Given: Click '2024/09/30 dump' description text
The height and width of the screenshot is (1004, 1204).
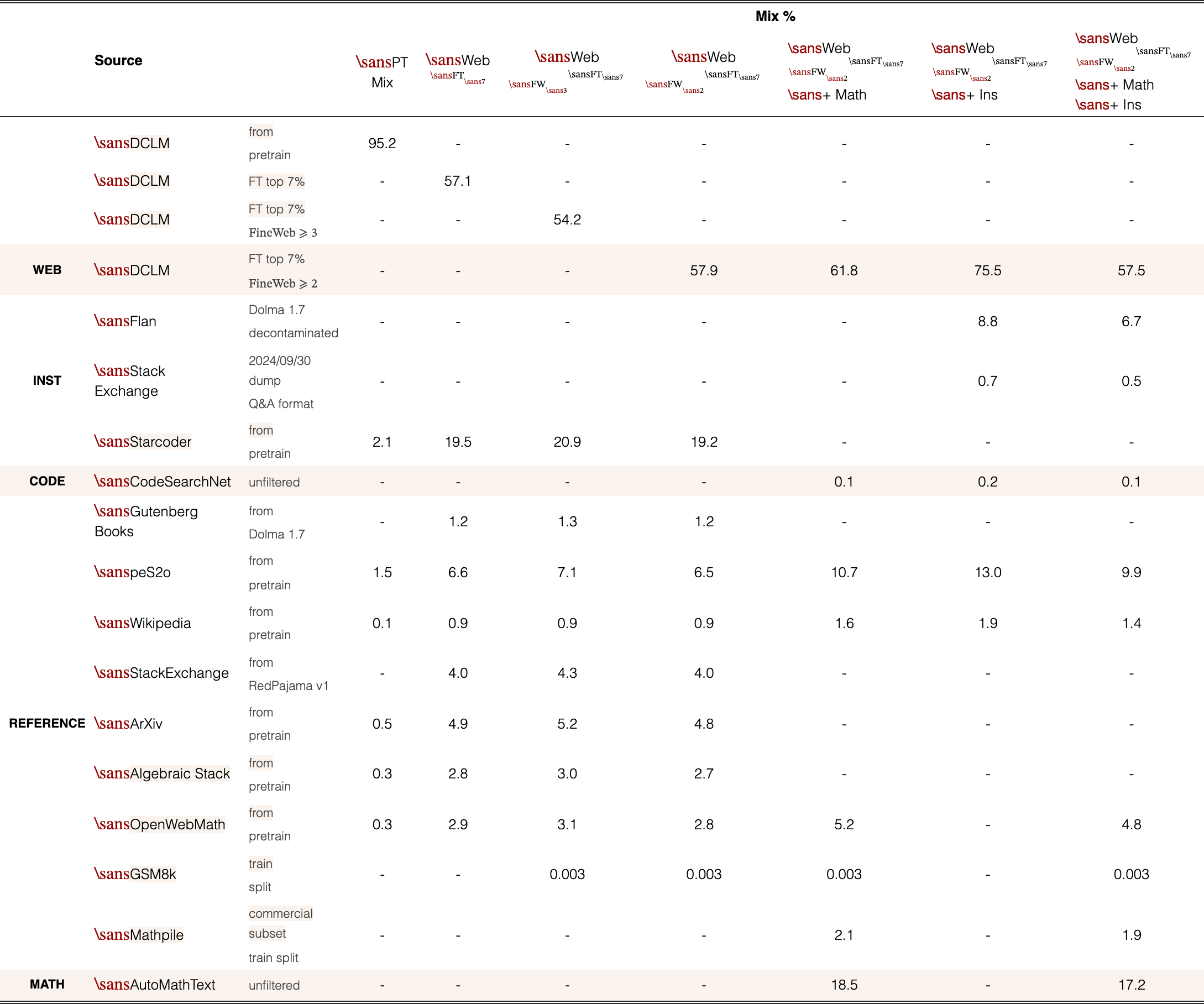Looking at the screenshot, I should pos(280,370).
